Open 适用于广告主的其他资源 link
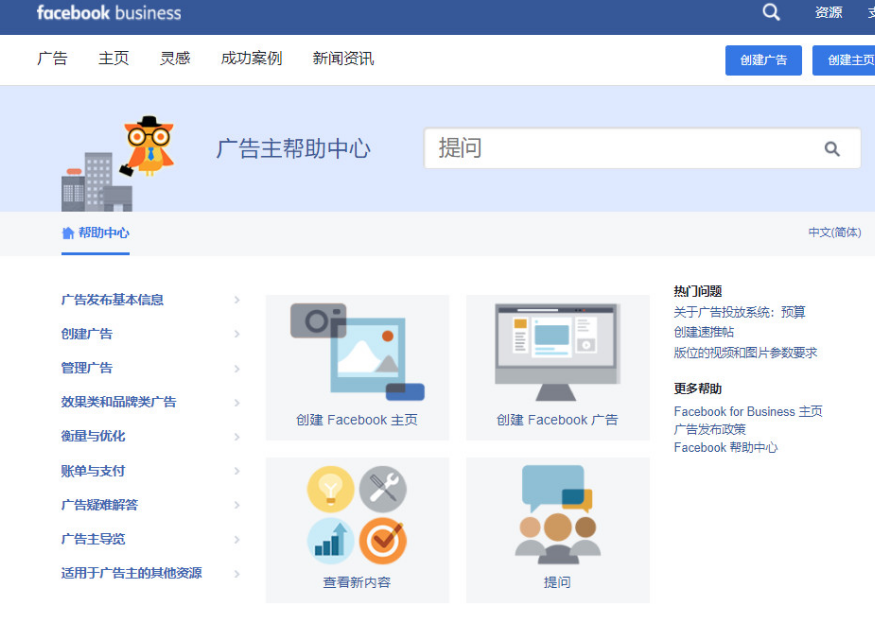This screenshot has height=630, width=875. pyautogui.click(x=132, y=574)
